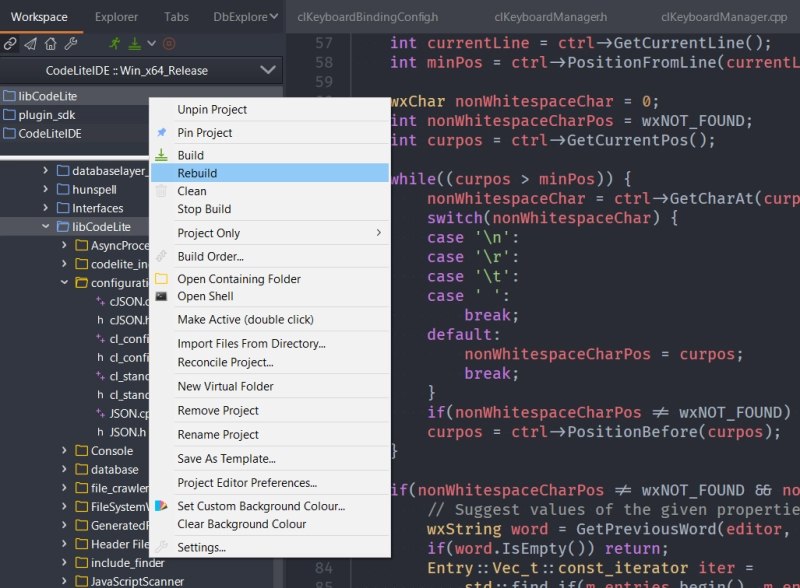
Task: Expand the Console folder
Action: click(x=64, y=451)
